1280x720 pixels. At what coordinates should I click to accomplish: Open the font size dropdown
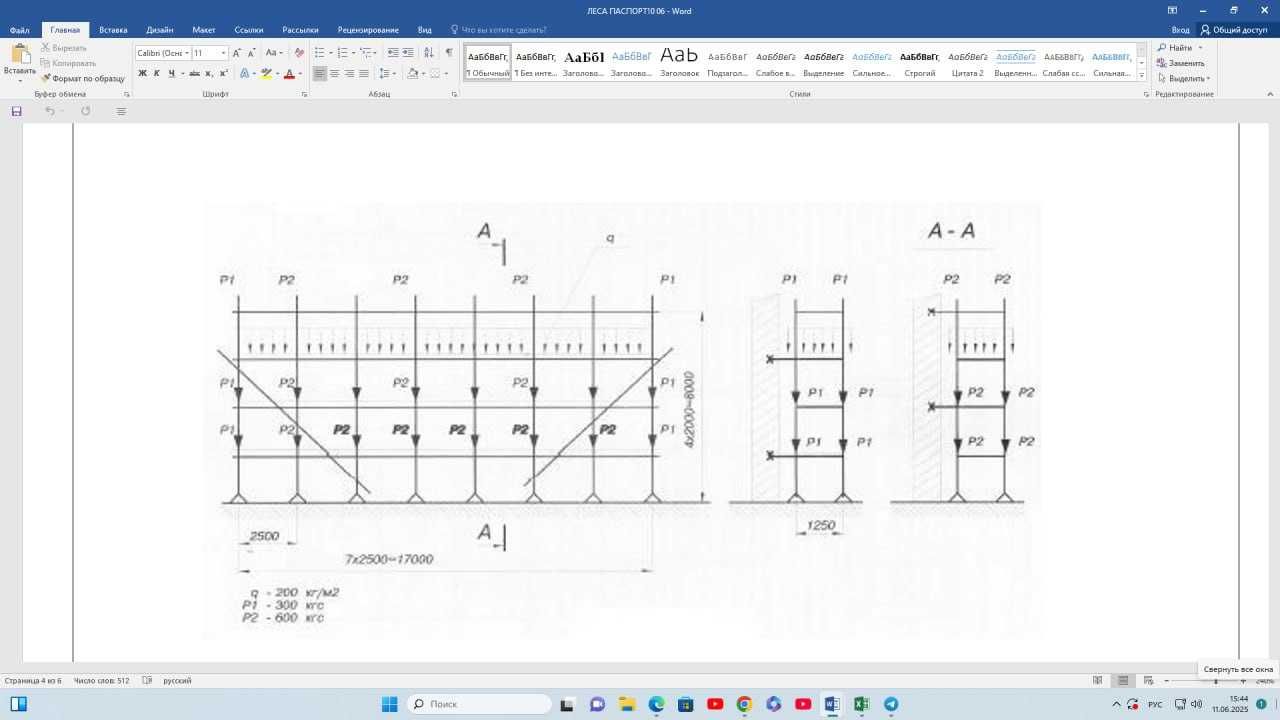(223, 53)
